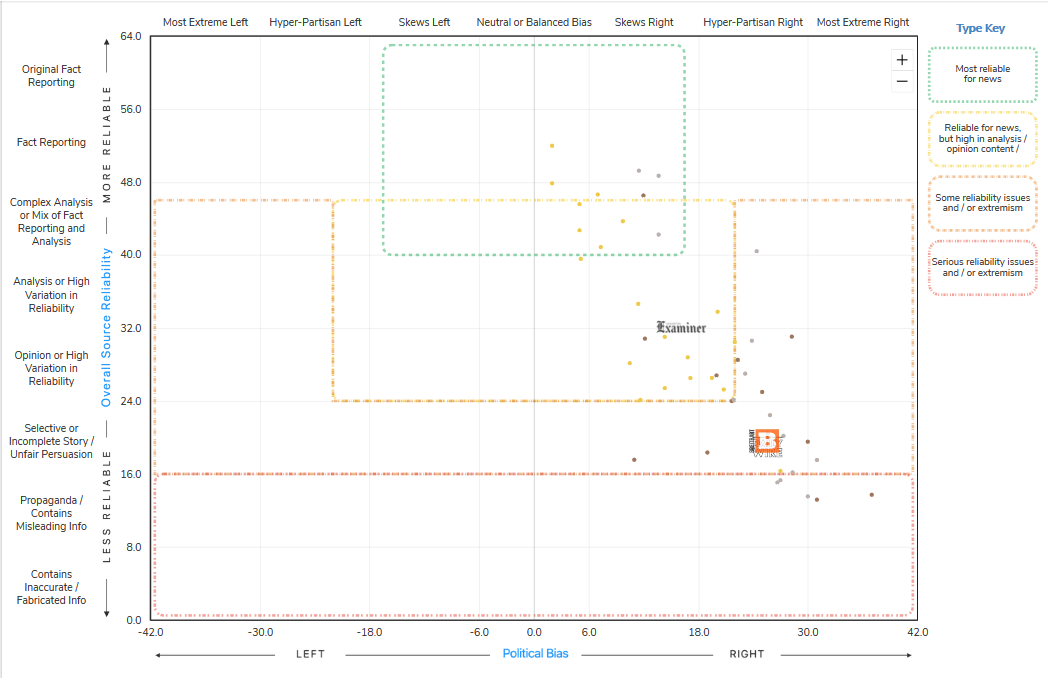The height and width of the screenshot is (678, 1048).
Task: Click the zoom in plus button
Action: 902,60
